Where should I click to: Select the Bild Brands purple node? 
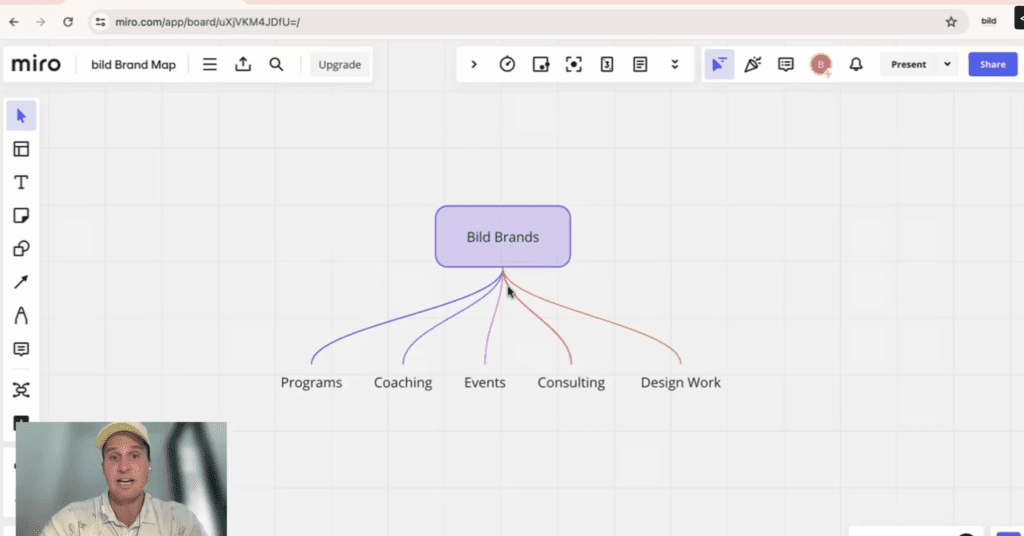click(502, 237)
